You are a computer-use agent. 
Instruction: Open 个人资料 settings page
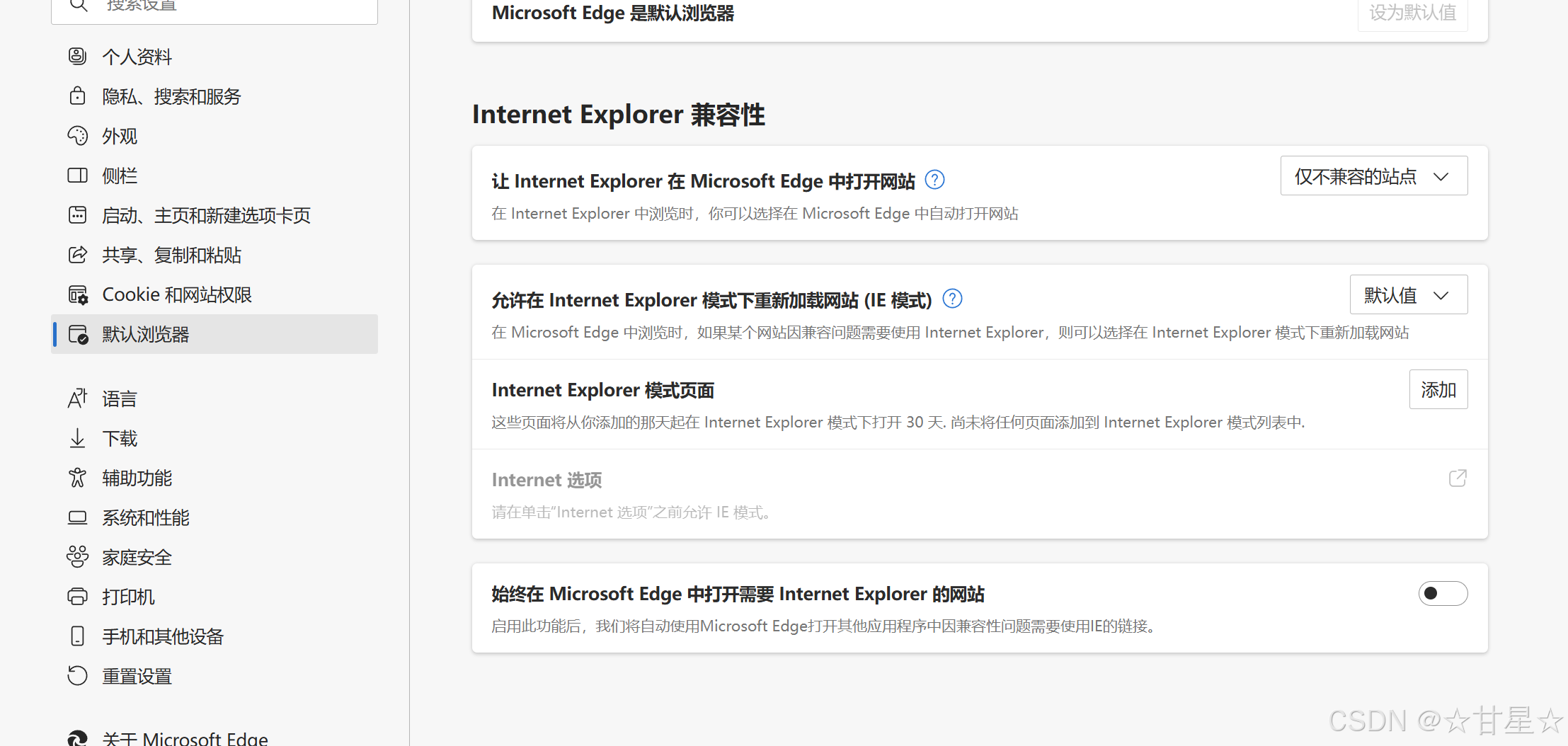click(214, 57)
